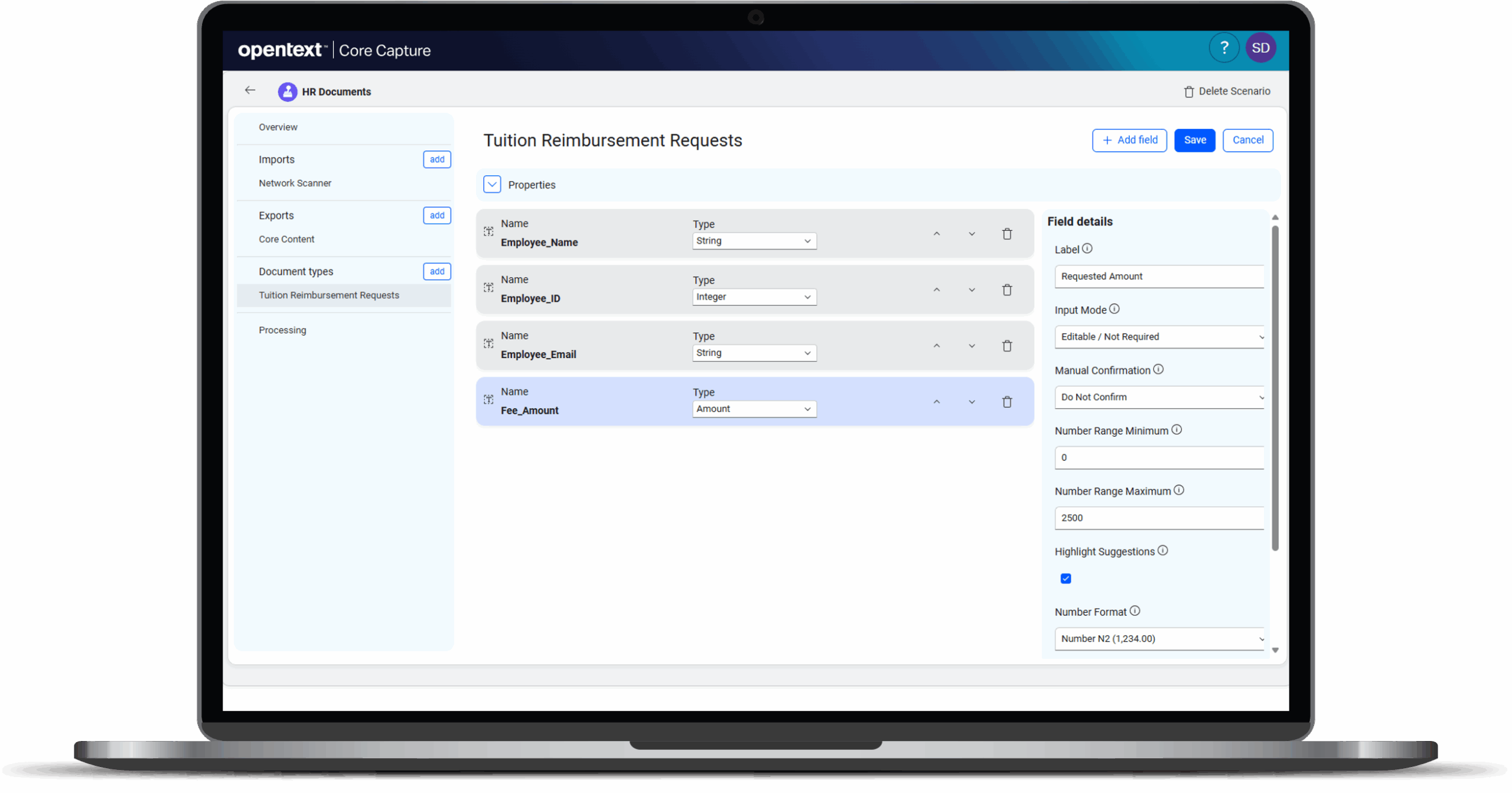This screenshot has height=793, width=1512.
Task: Delete the Employee_Email field with trash icon
Action: [x=1007, y=346]
